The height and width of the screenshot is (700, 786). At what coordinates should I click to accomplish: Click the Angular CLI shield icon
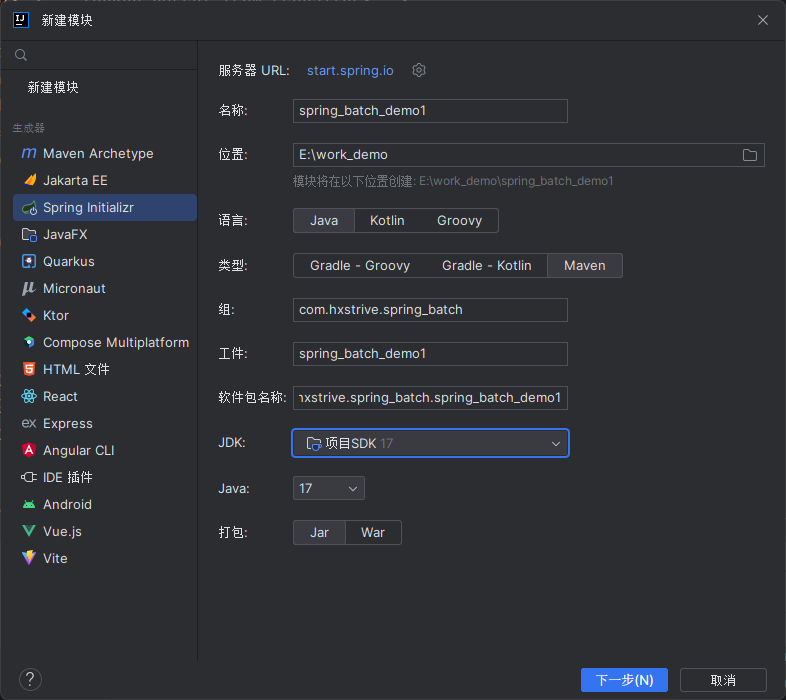click(x=29, y=450)
